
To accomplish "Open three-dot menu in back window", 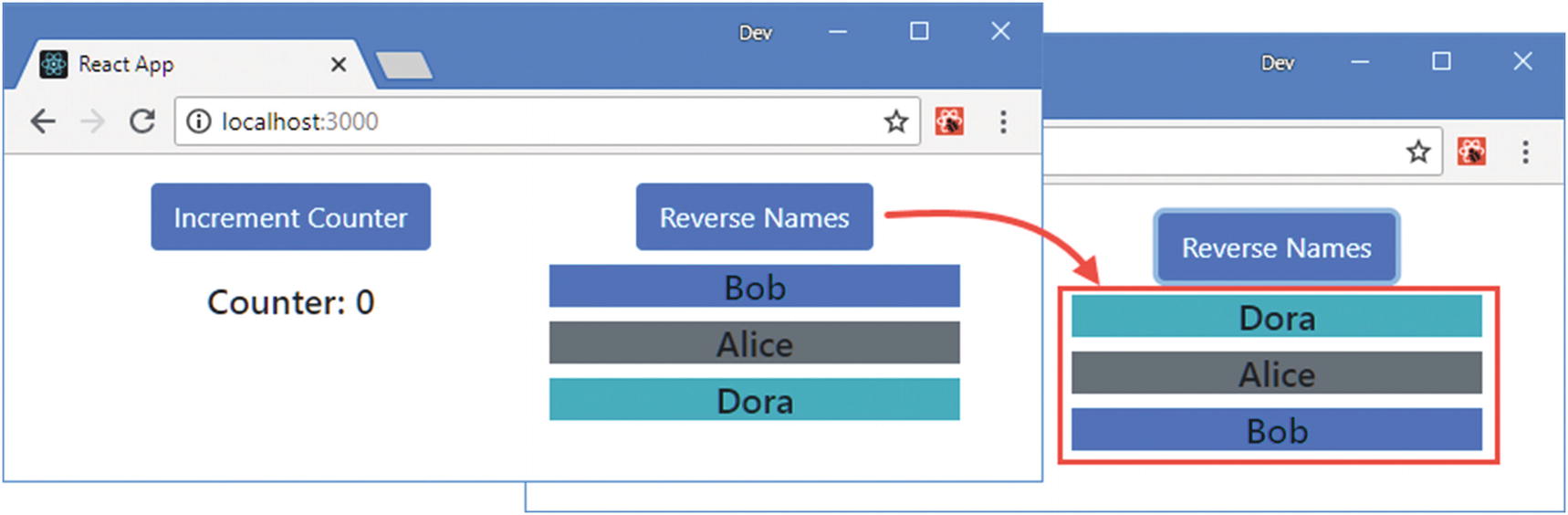I will [1525, 152].
